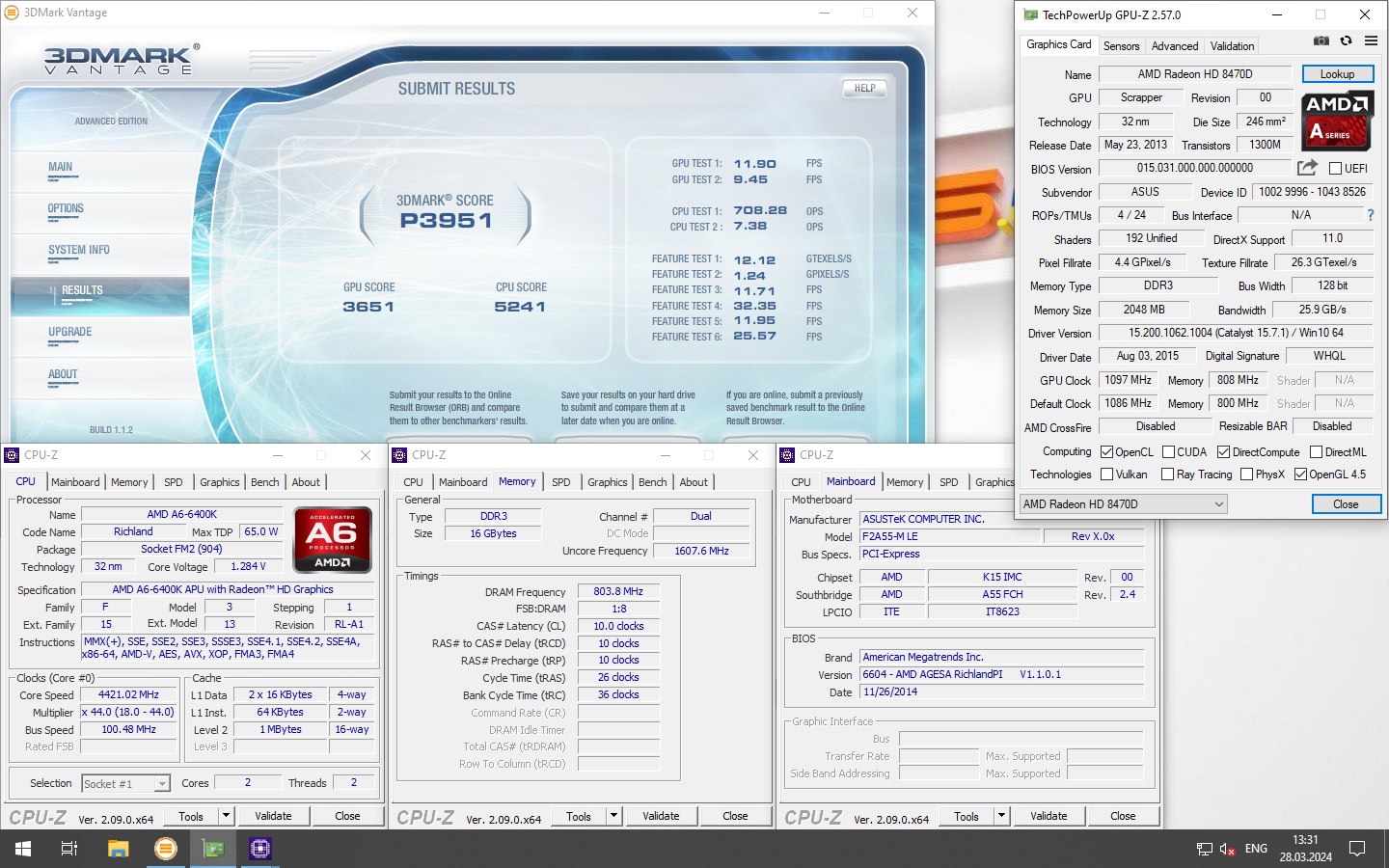Click the GPU-Z Lookup button
This screenshot has height=868, width=1389.
point(1337,74)
